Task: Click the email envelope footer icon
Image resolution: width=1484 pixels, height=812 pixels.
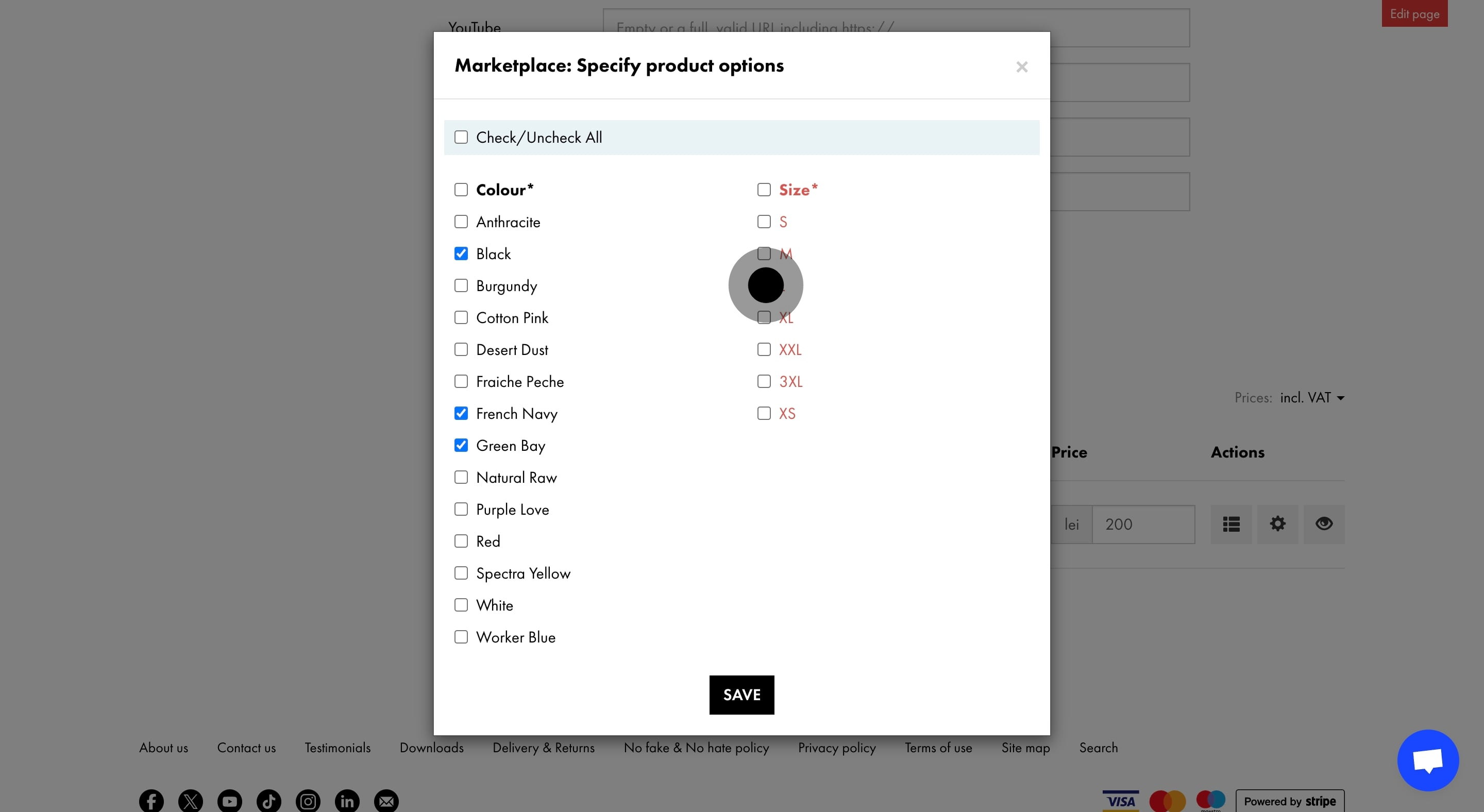Action: point(386,801)
